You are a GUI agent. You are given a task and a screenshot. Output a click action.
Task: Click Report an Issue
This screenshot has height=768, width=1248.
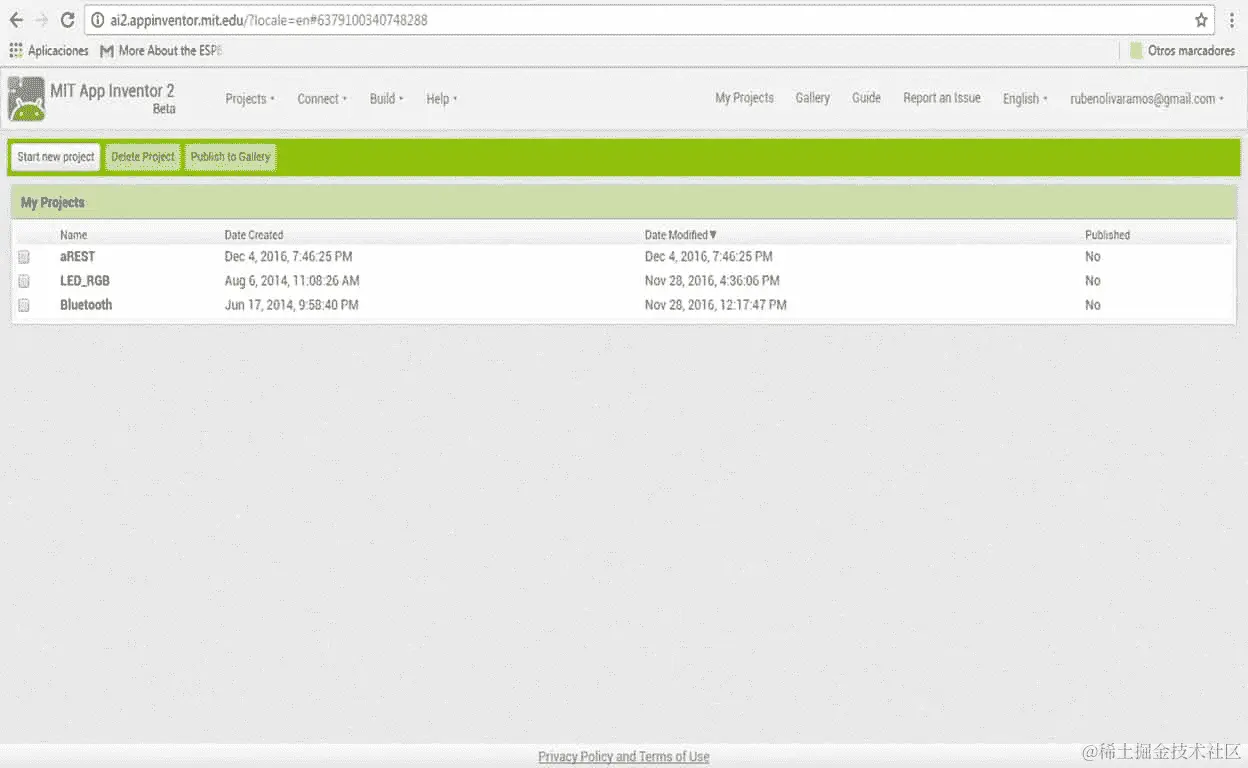pyautogui.click(x=942, y=98)
